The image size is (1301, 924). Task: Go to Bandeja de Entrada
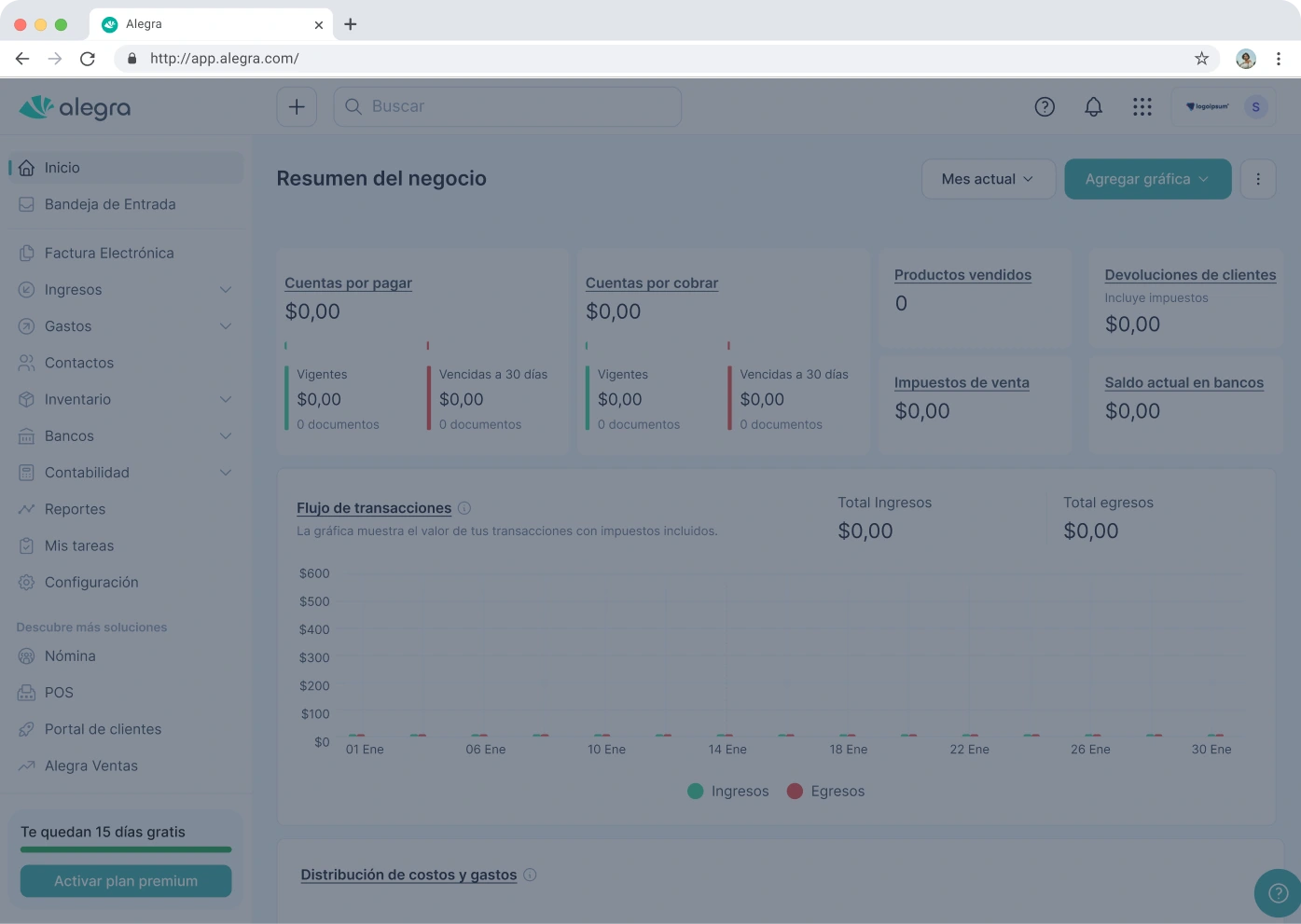[110, 204]
